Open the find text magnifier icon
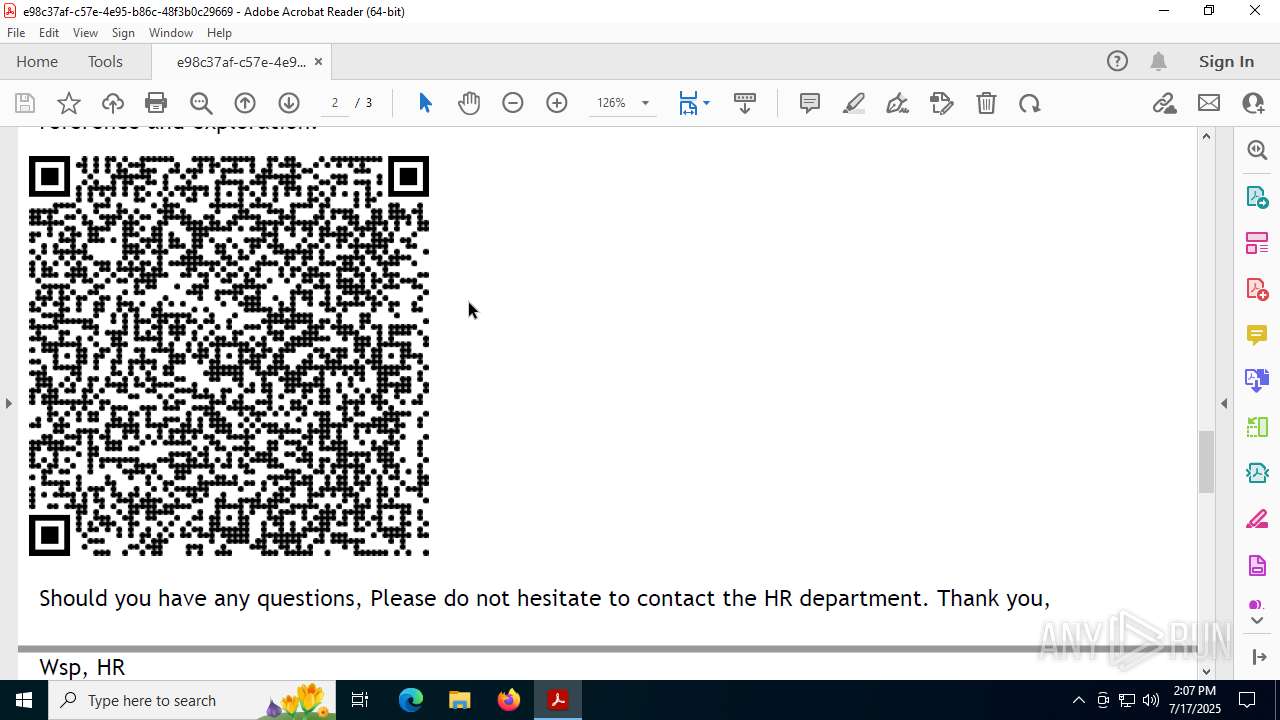This screenshot has height=720, width=1280. [x=201, y=103]
